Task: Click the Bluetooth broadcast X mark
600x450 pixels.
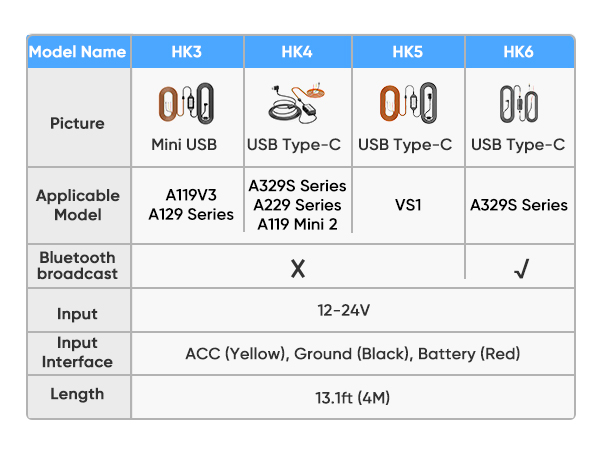Action: pos(298,268)
